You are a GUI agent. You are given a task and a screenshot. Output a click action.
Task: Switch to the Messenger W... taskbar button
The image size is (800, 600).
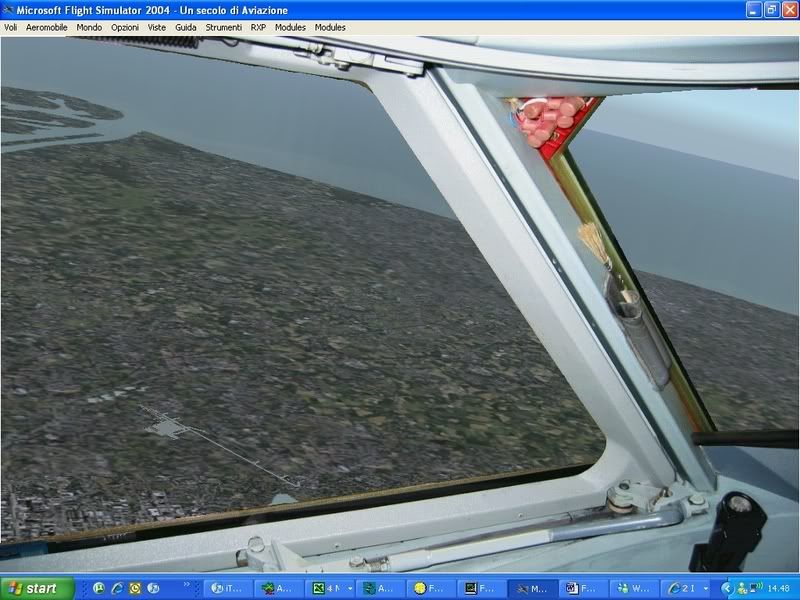tap(632, 589)
